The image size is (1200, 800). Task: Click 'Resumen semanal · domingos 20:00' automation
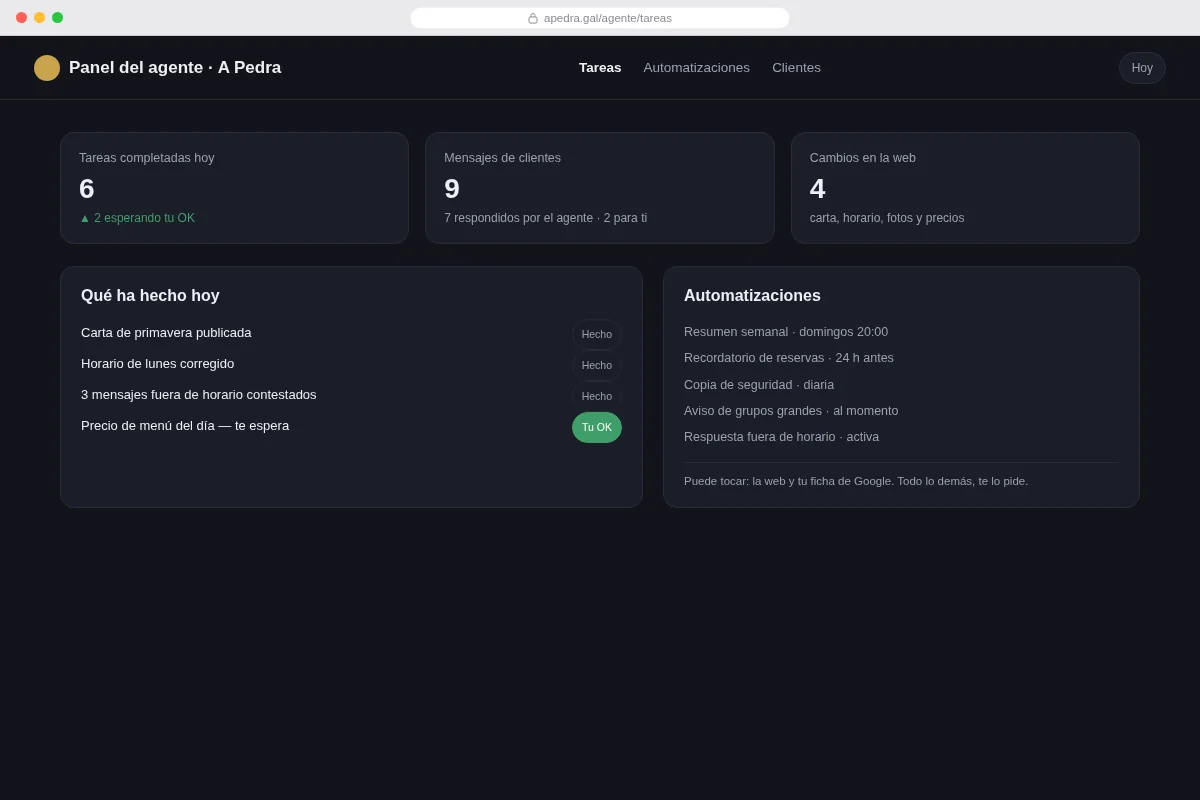point(786,332)
